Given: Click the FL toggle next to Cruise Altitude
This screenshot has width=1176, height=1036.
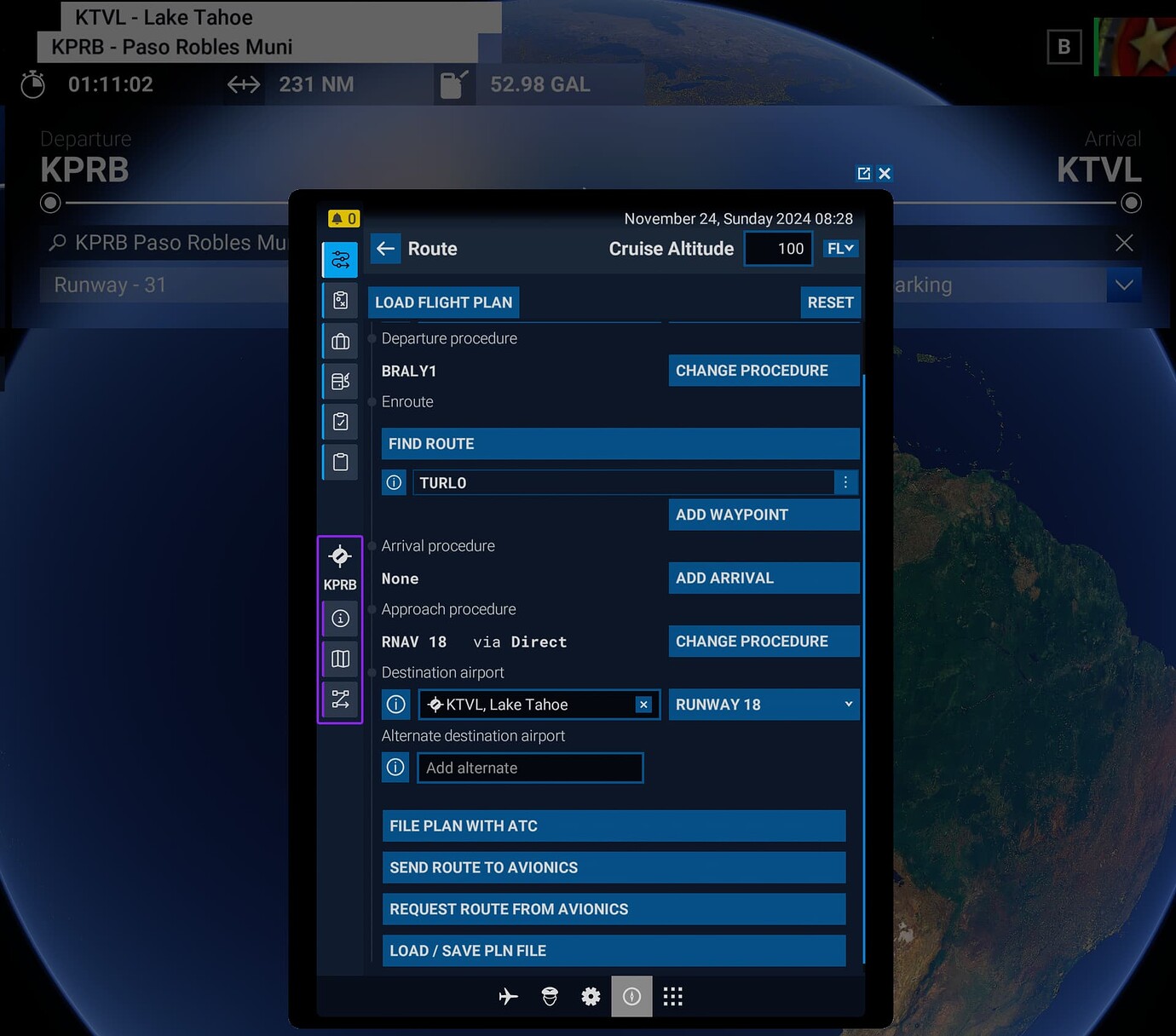Looking at the screenshot, I should point(840,248).
